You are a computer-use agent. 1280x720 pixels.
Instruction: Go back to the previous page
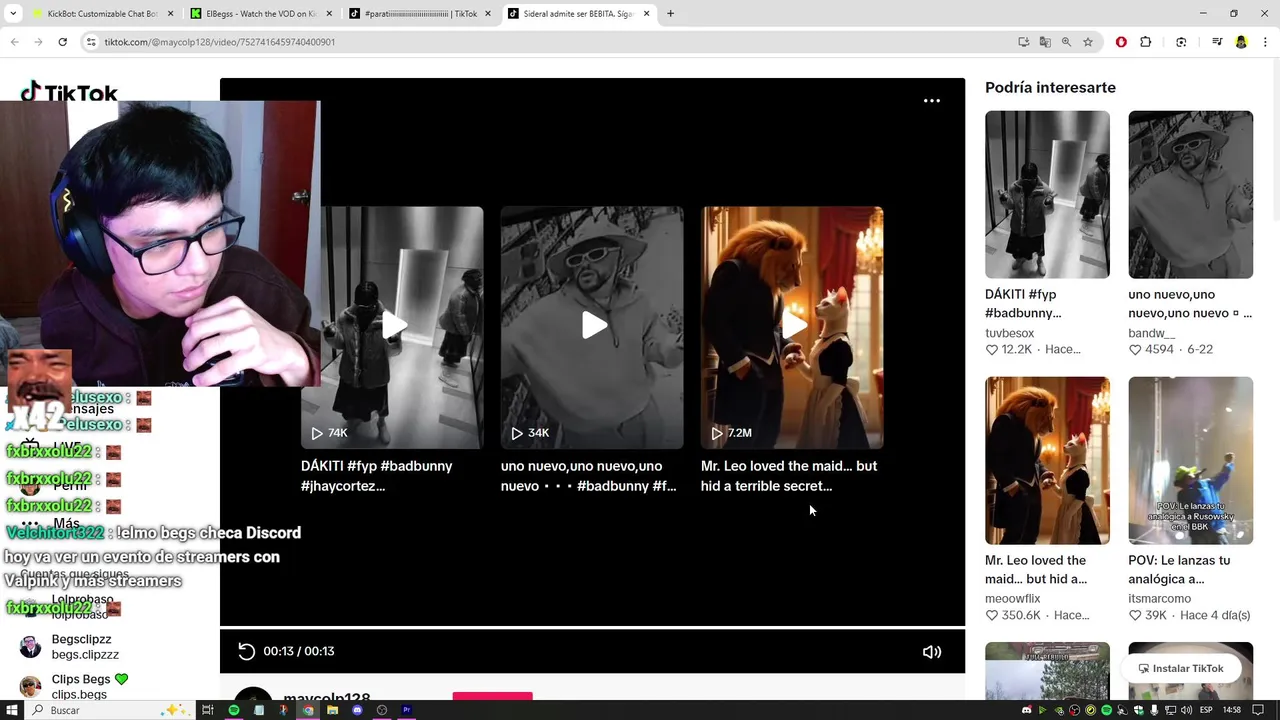coord(14,42)
